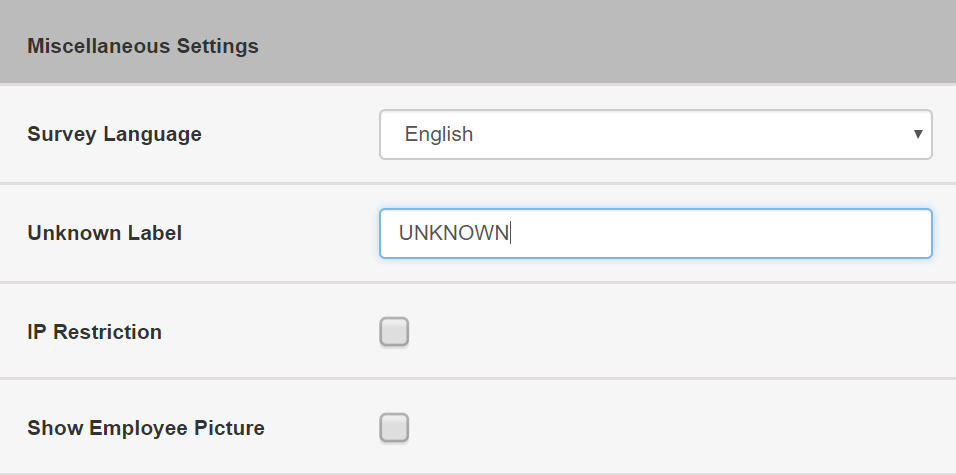
Task: Click blank space right of Employee Picture checkbox
Action: click(671, 427)
